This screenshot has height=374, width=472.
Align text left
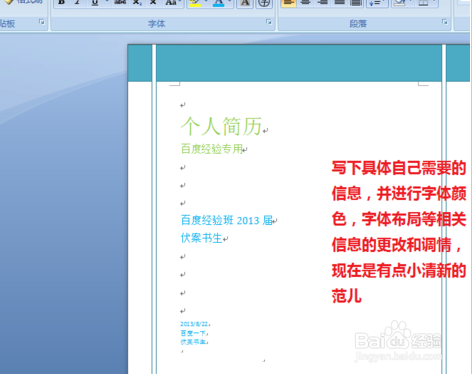coord(289,3)
